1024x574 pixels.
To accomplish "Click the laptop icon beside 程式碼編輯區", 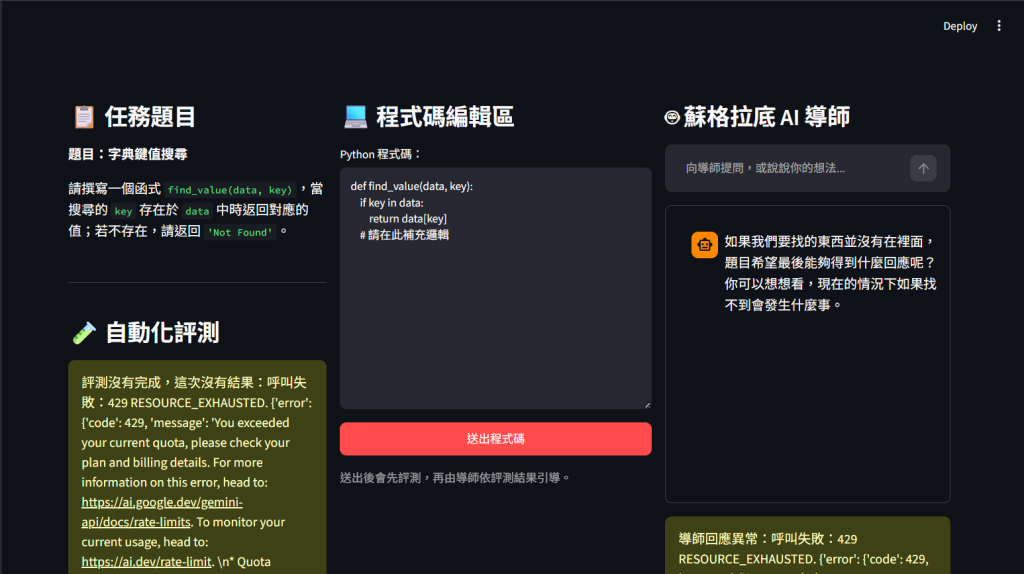I will 355,117.
